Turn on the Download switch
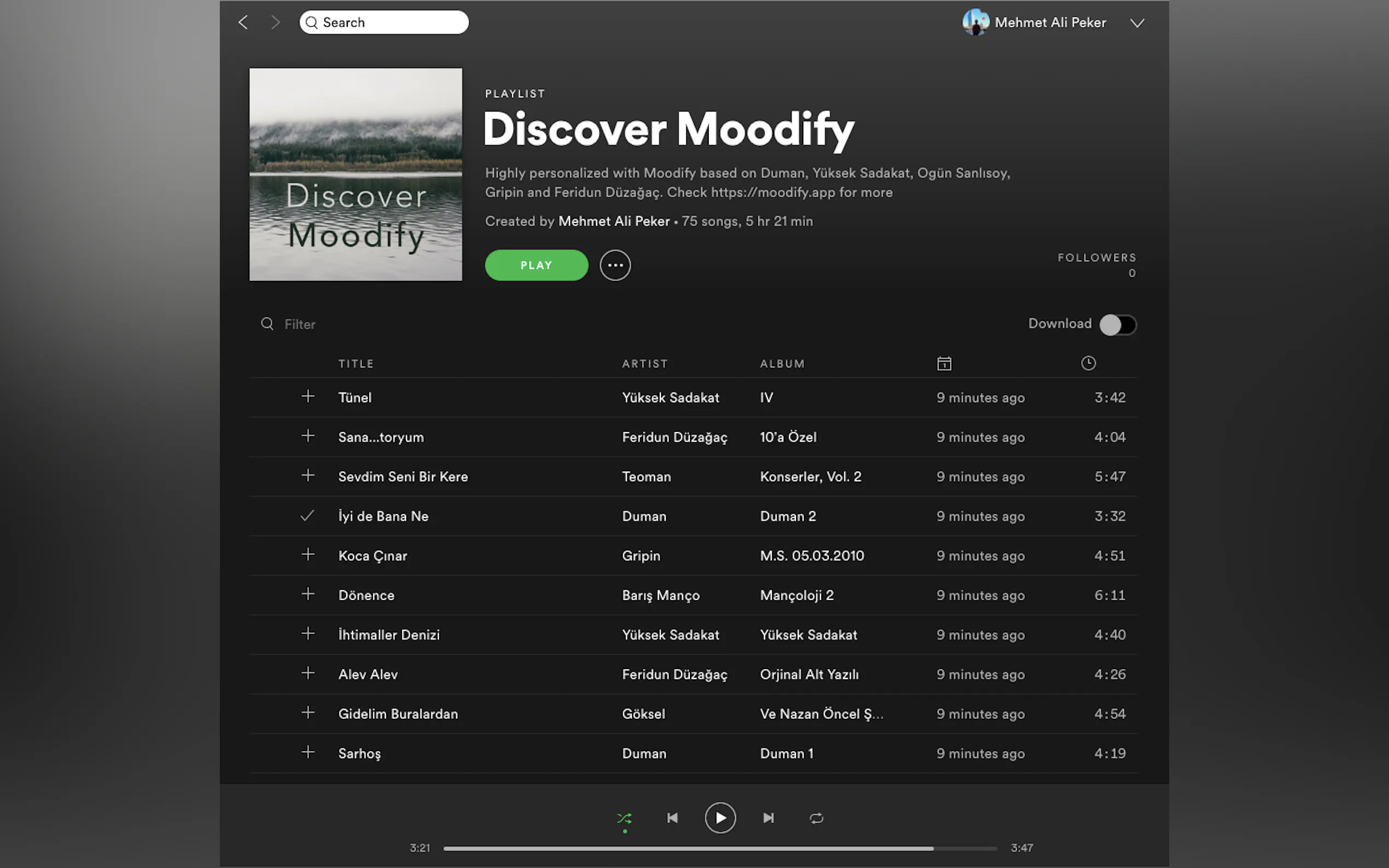Screen dimensions: 1389x868 1117,324
